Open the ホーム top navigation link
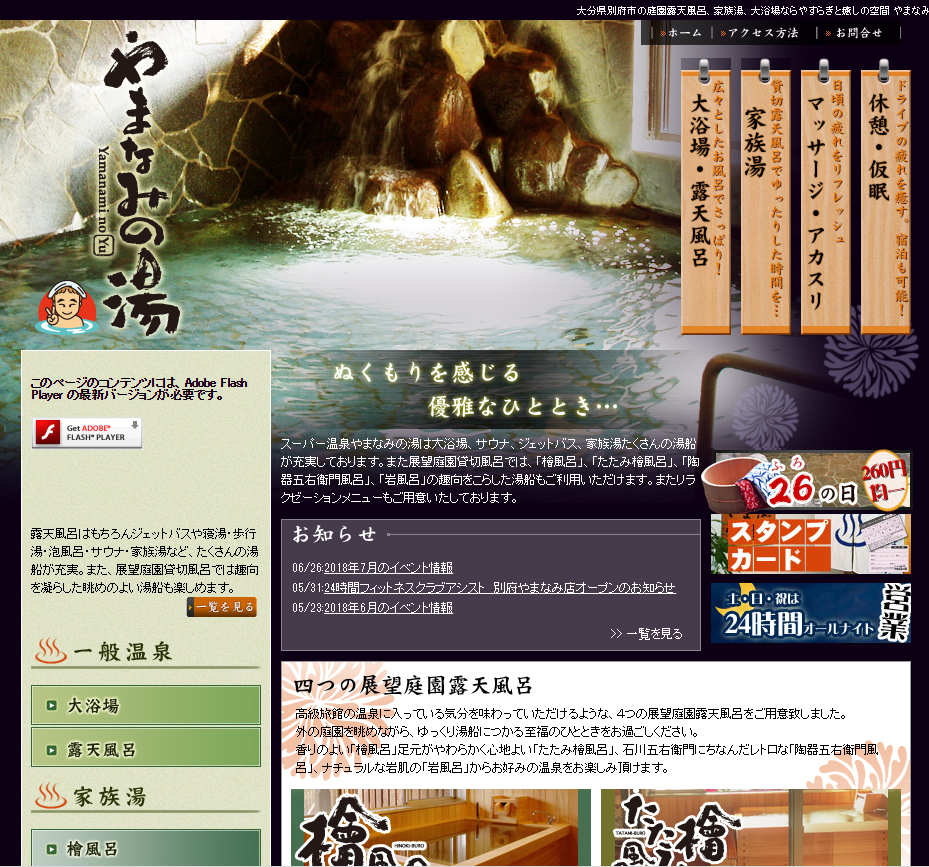Screen dimensions: 929x867 [x=683, y=33]
